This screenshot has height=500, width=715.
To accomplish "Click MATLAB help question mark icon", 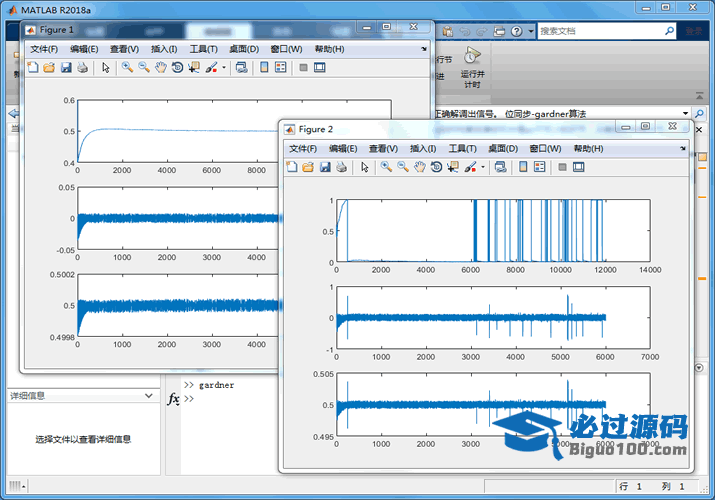I will pyautogui.click(x=517, y=31).
